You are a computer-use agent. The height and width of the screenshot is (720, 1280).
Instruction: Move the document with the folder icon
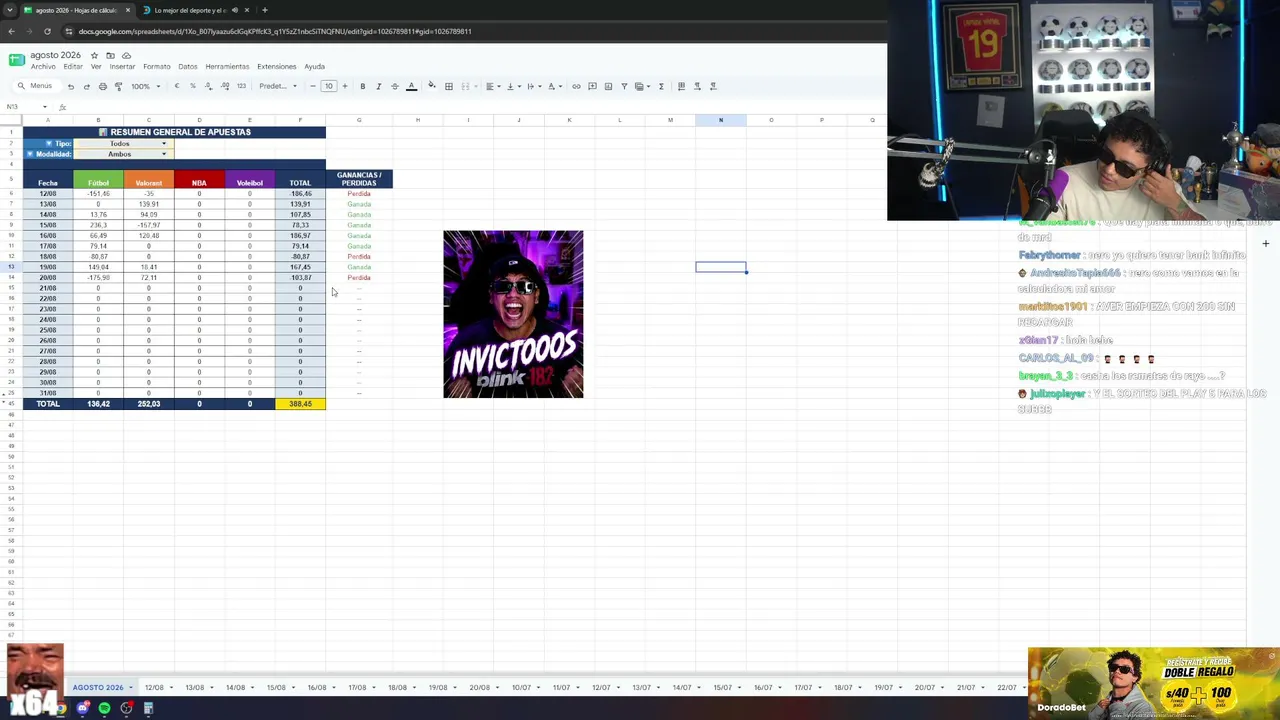coord(110,55)
